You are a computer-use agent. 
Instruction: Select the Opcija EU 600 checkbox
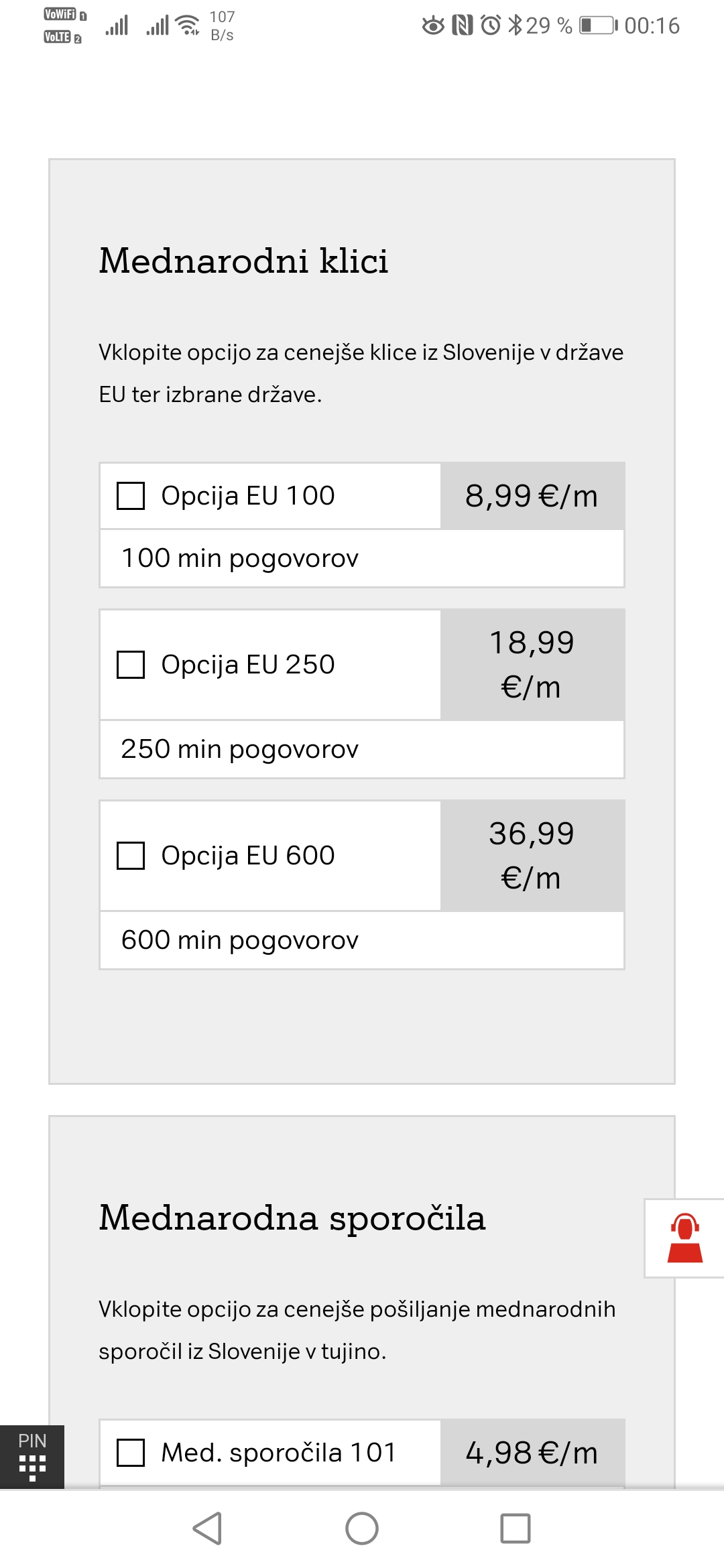(x=131, y=856)
